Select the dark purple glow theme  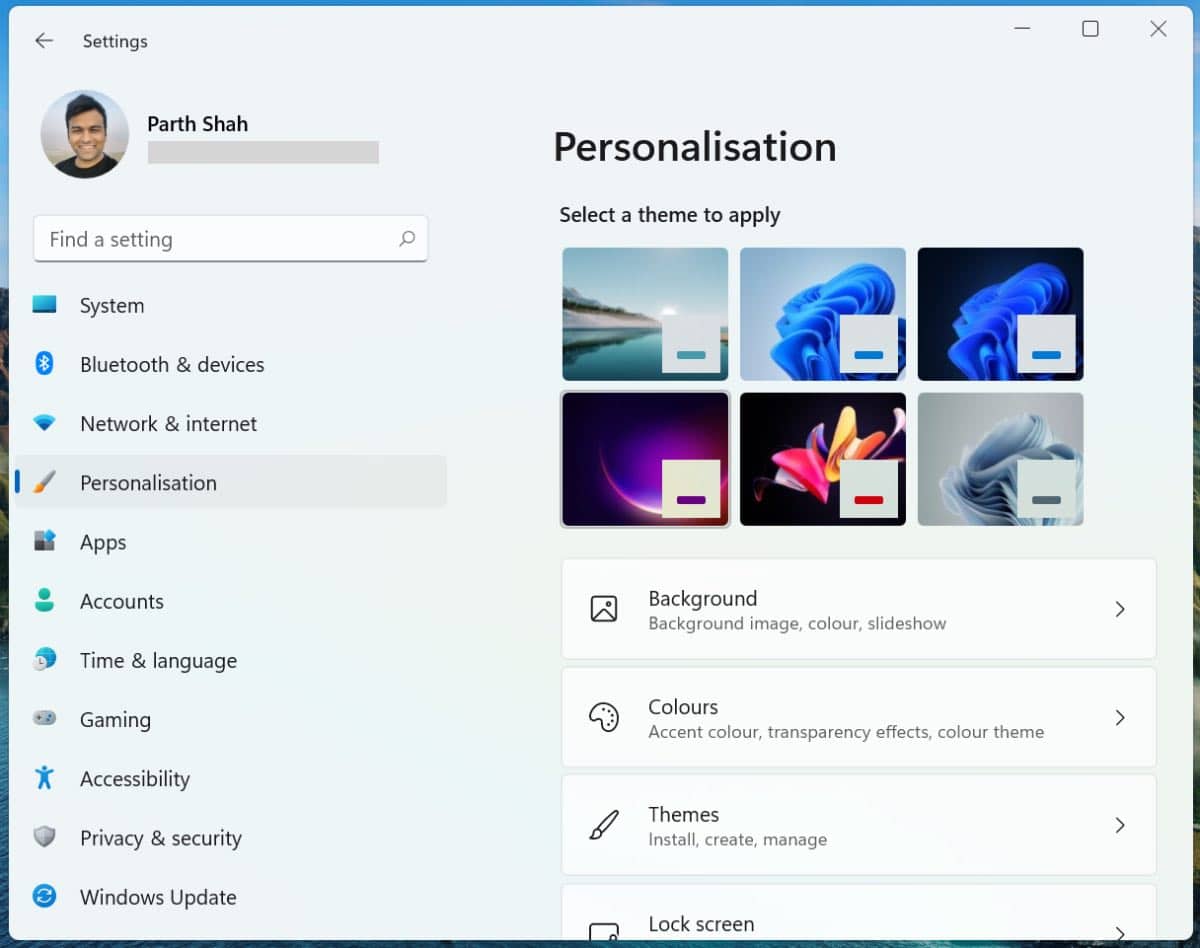(645, 458)
